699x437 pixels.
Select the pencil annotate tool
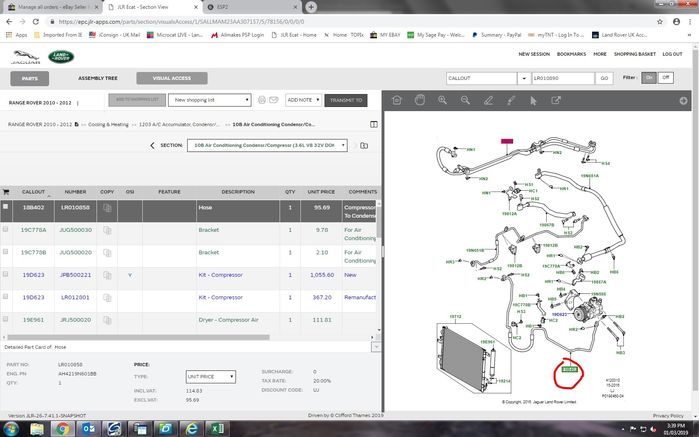click(488, 100)
